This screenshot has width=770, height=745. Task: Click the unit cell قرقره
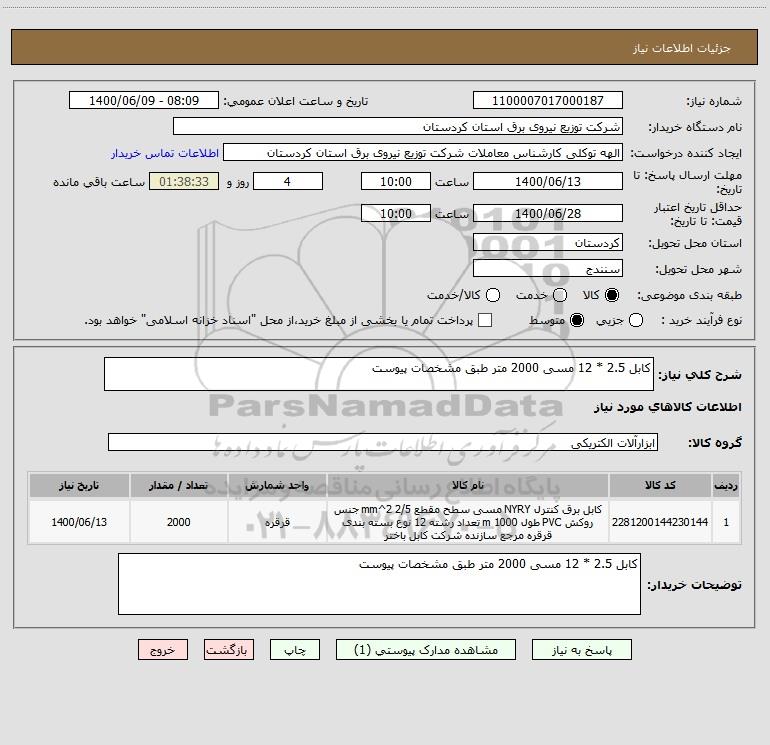point(277,522)
